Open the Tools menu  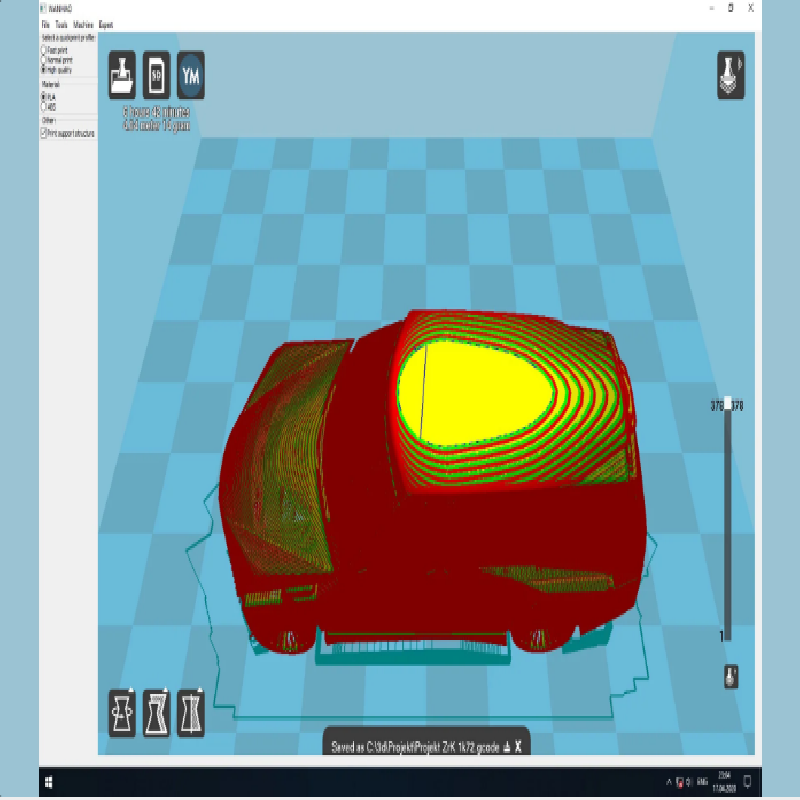[x=61, y=23]
